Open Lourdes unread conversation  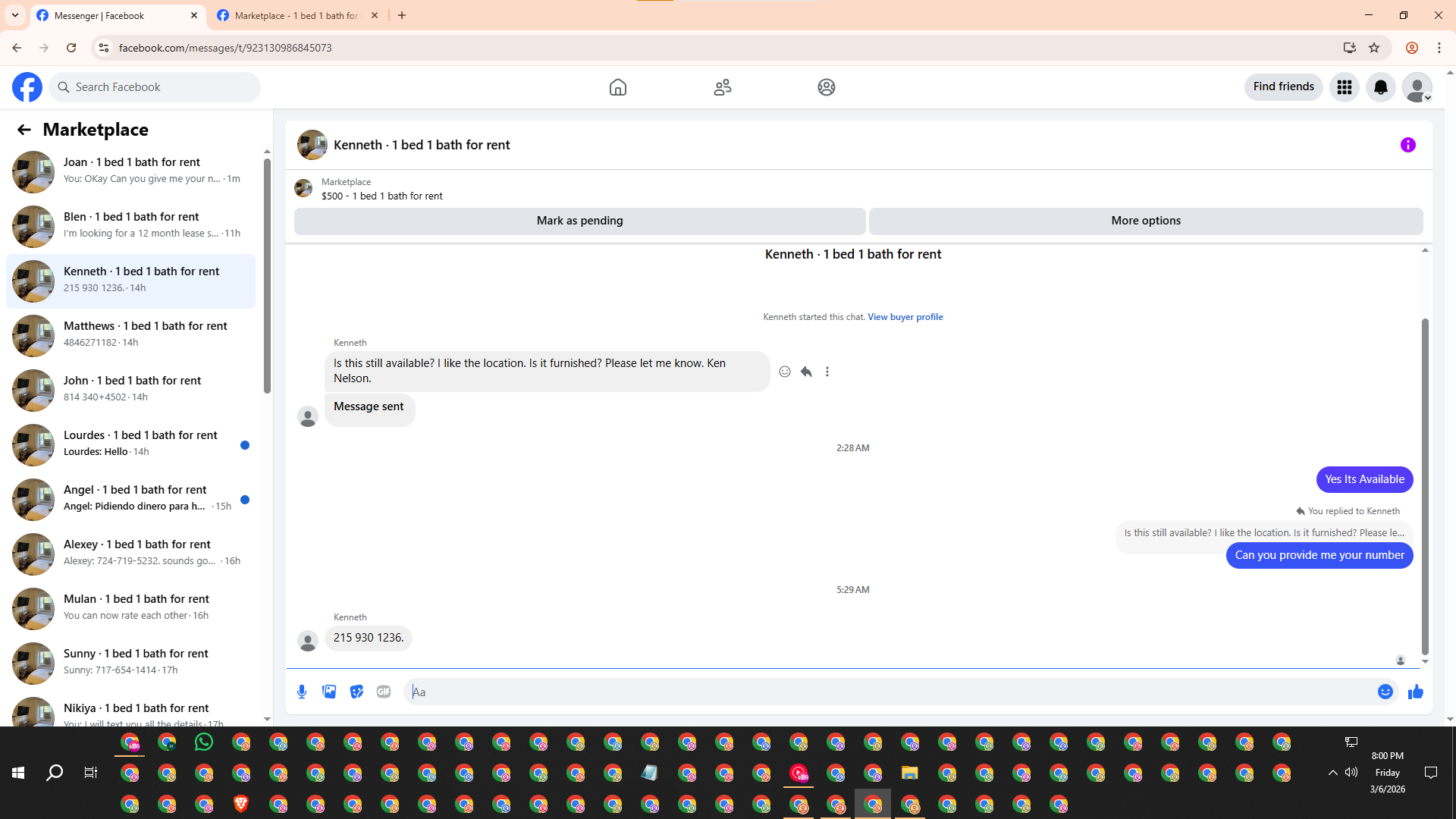point(140,443)
